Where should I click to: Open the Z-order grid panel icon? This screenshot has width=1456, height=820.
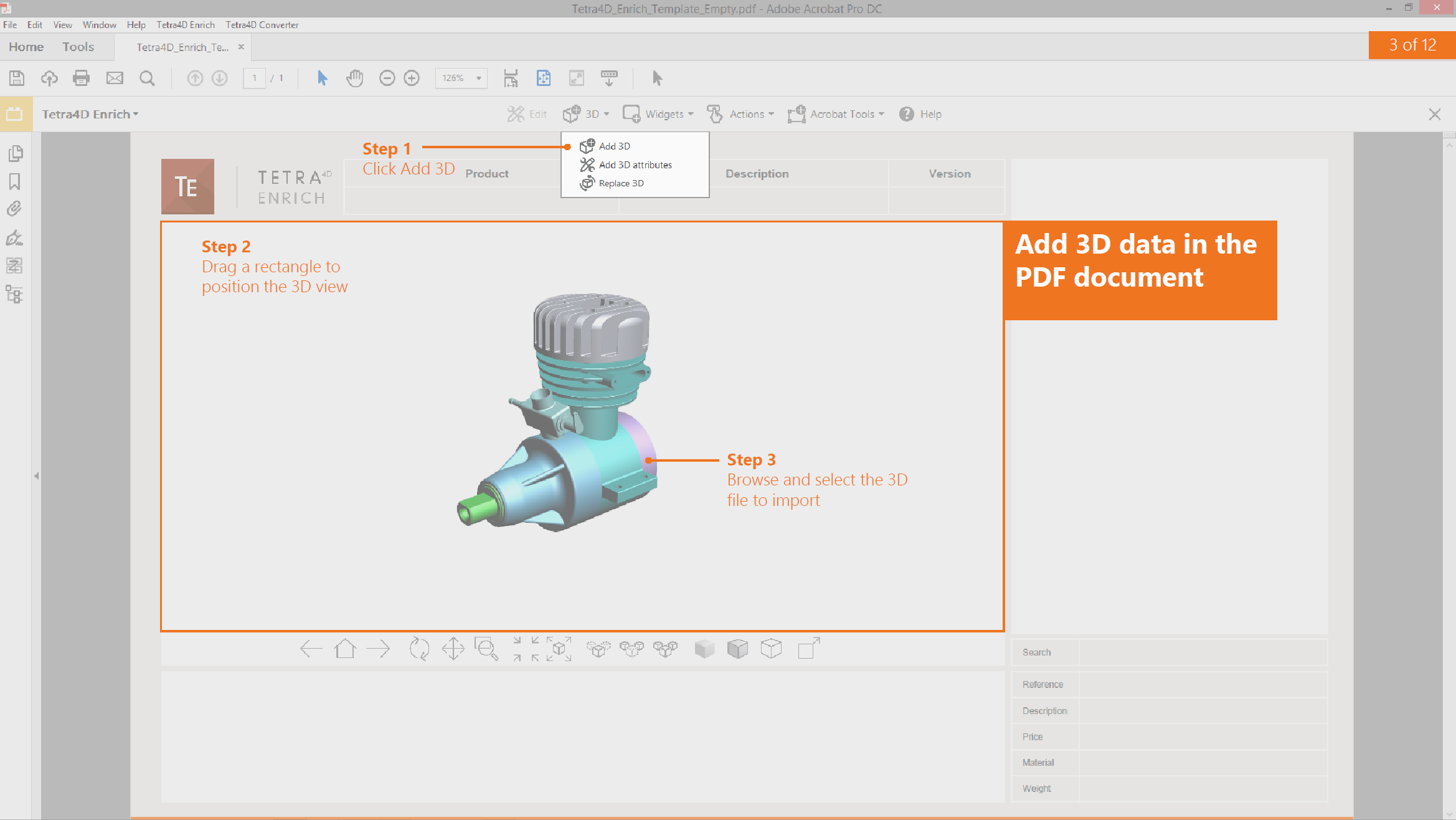click(x=14, y=266)
